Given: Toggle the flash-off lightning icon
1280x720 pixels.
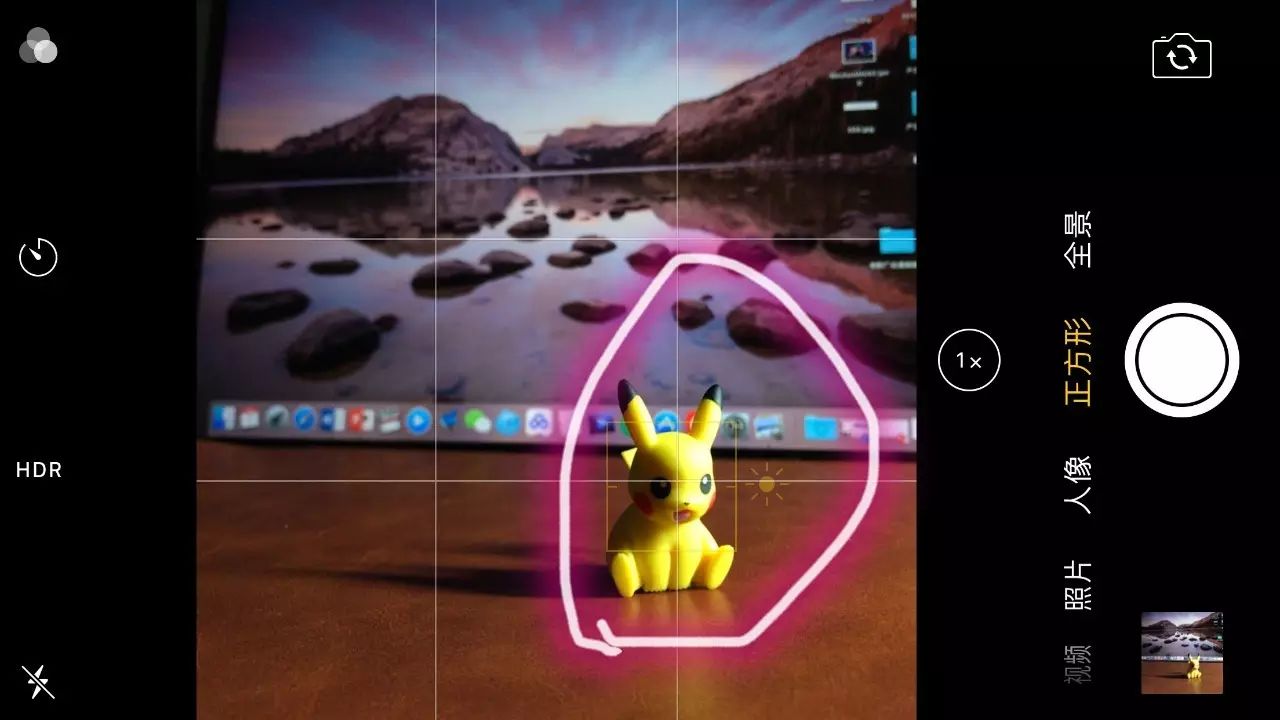Looking at the screenshot, I should pyautogui.click(x=38, y=682).
